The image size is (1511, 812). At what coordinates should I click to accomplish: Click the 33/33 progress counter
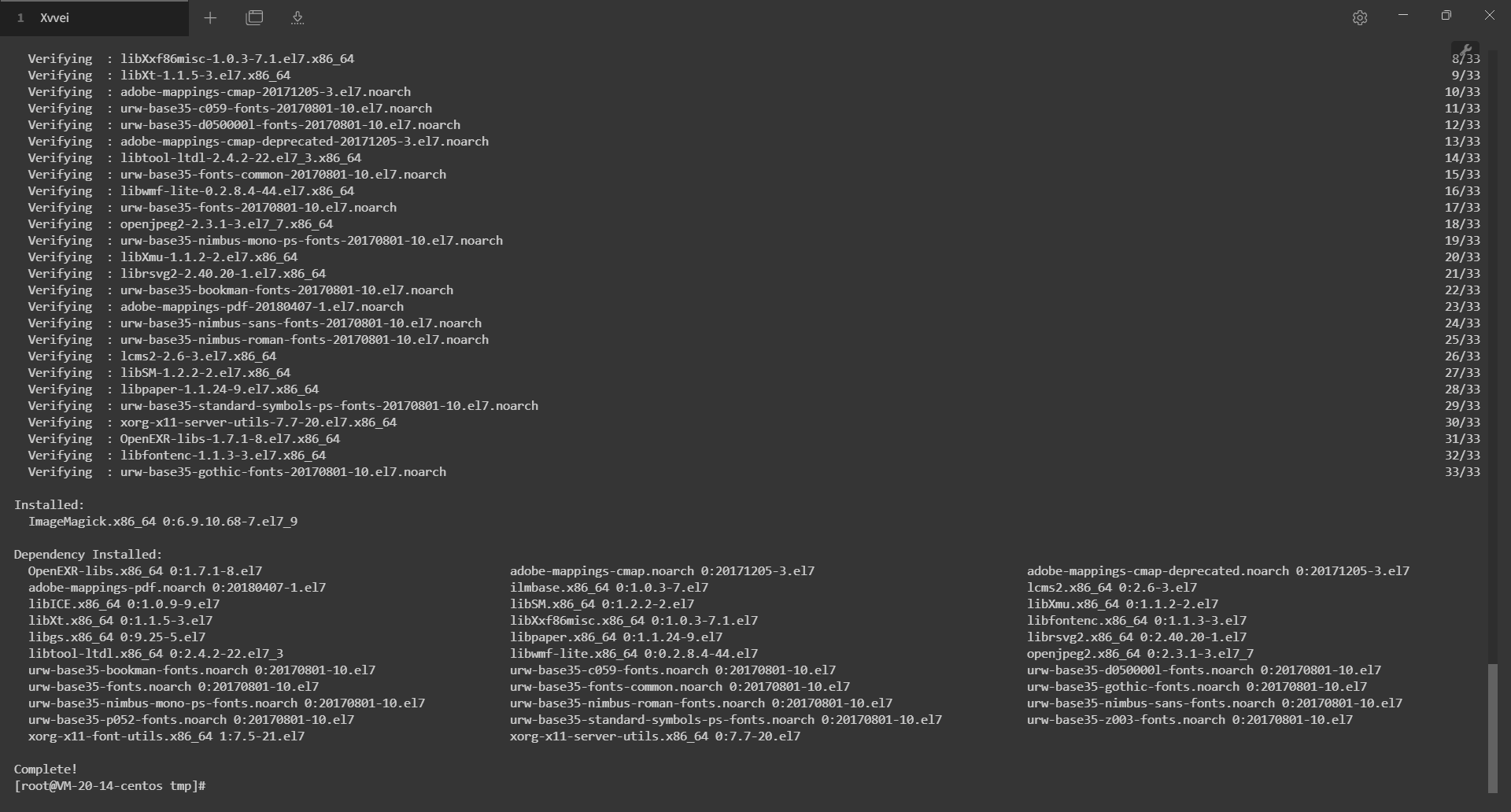[x=1462, y=471]
